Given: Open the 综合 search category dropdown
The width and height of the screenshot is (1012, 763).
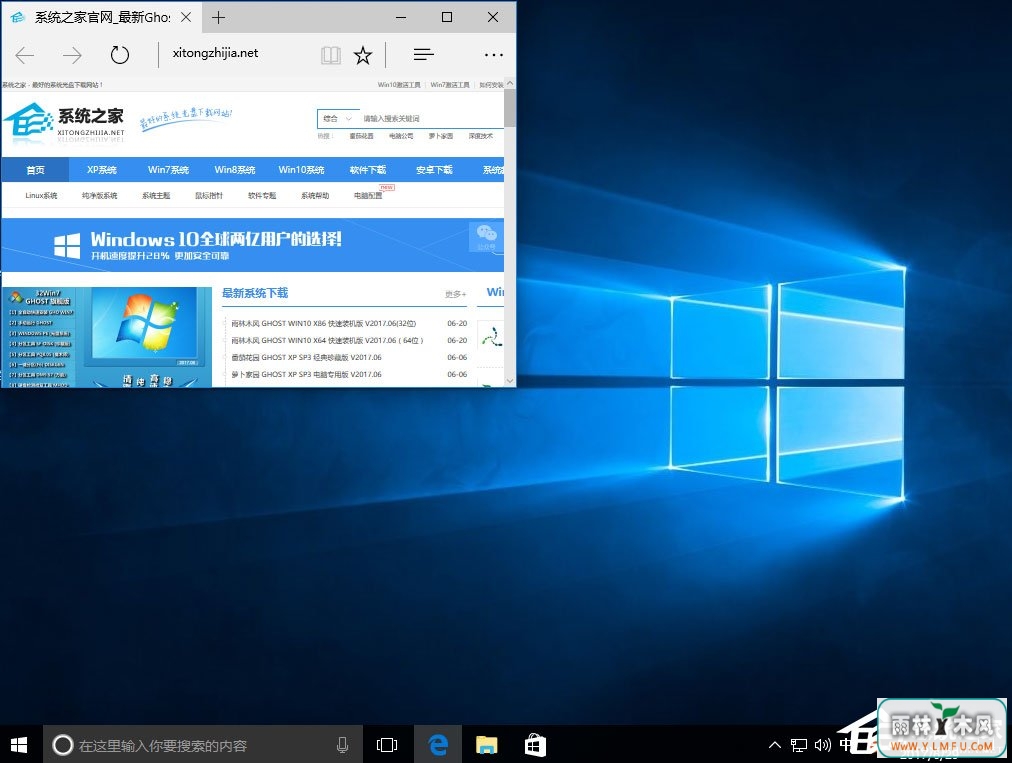Looking at the screenshot, I should pyautogui.click(x=338, y=119).
